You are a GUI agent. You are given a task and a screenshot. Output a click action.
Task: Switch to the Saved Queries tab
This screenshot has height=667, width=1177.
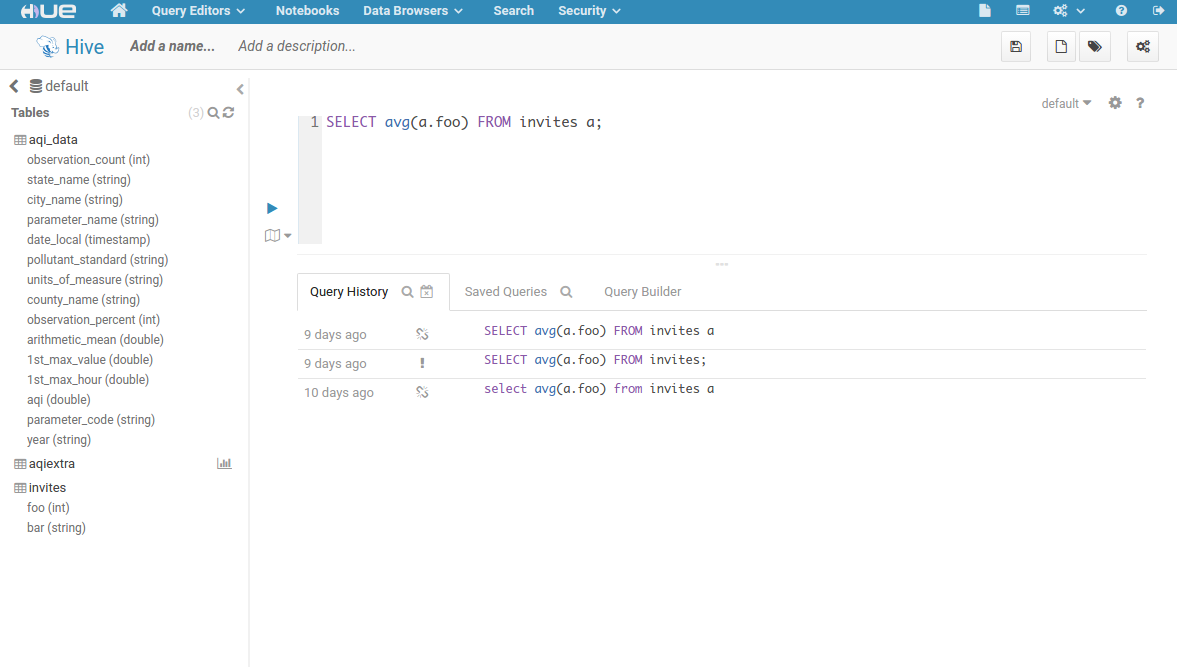pyautogui.click(x=506, y=292)
